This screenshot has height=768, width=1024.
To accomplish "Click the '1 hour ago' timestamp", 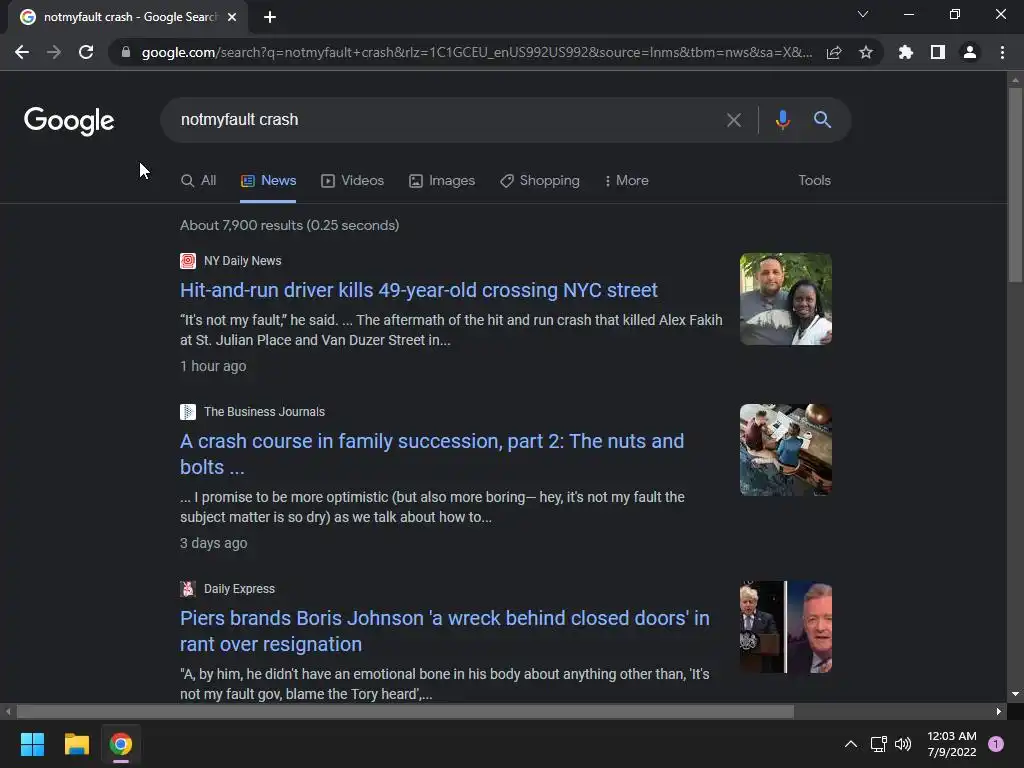I will [213, 366].
